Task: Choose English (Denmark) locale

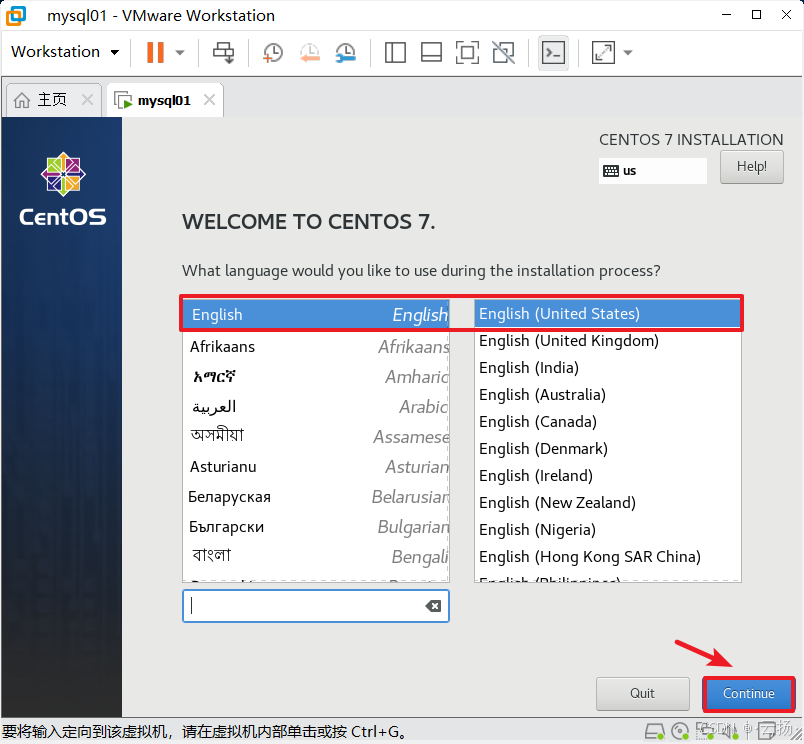Action: point(607,449)
